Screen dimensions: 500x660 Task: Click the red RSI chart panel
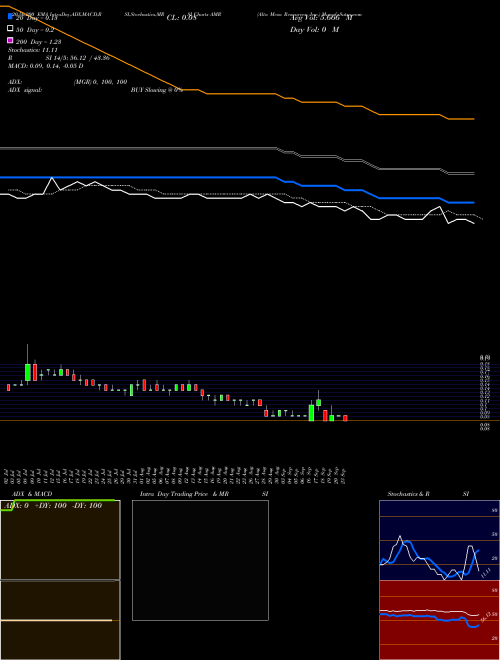click(x=439, y=620)
